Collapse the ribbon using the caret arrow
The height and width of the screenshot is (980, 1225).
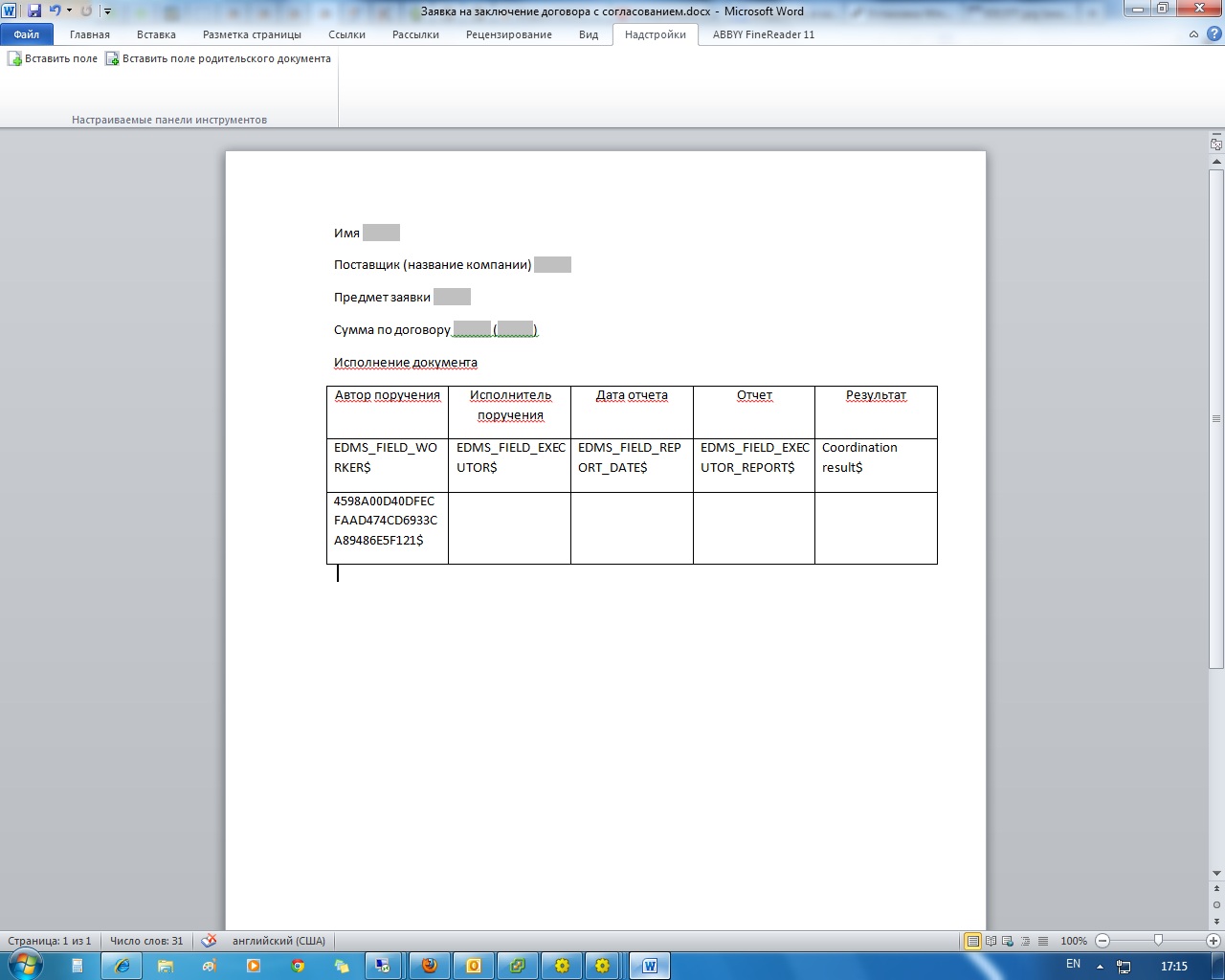(x=1193, y=34)
